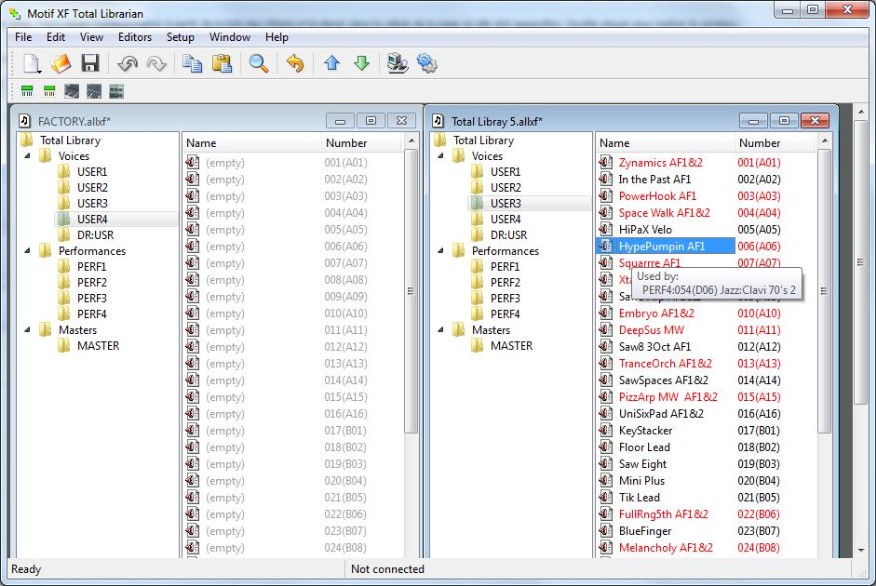Collapse Masters node in Total Libray 5 window
The image size is (876, 586).
click(441, 330)
